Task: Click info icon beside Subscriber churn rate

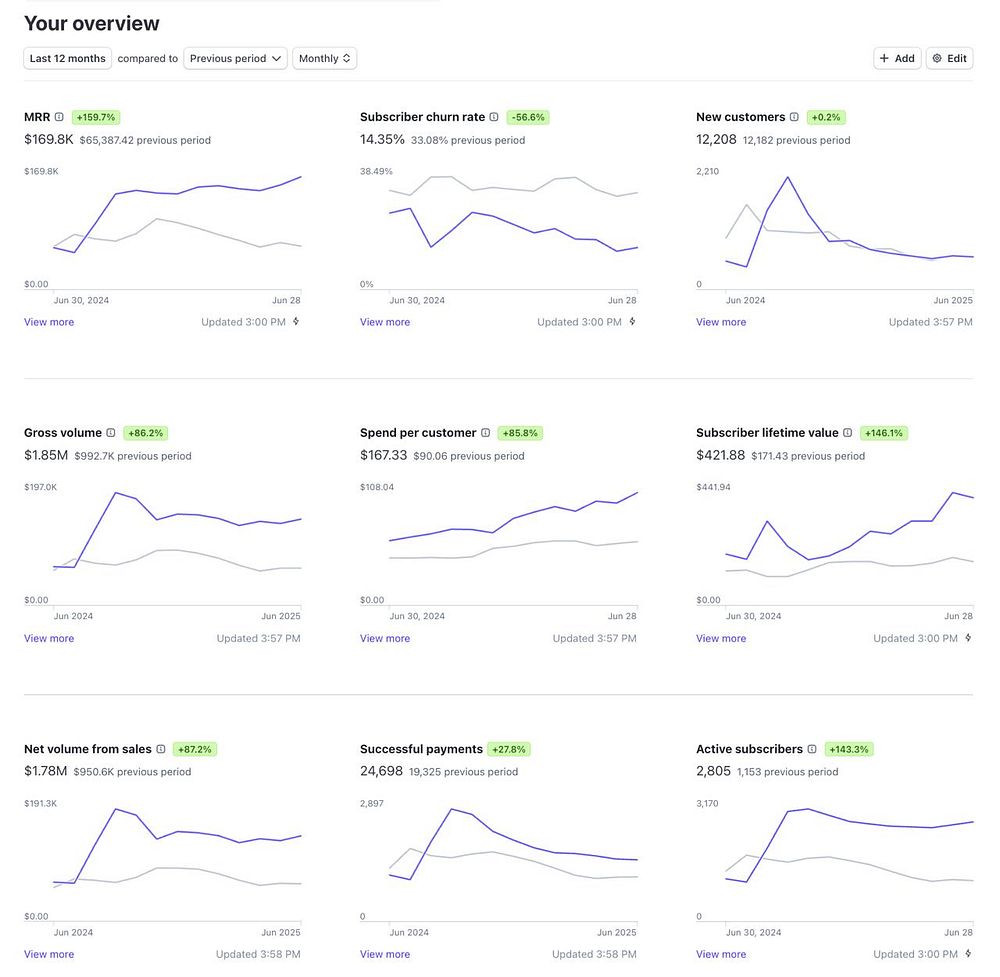Action: [x=494, y=117]
